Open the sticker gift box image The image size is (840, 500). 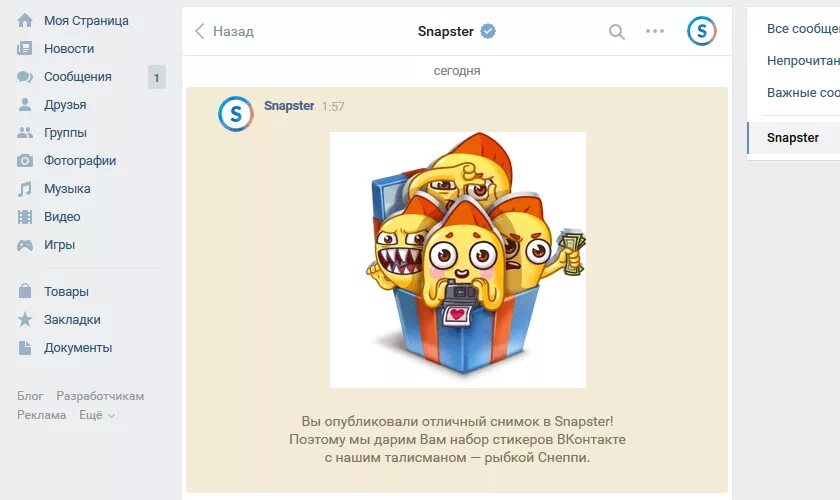[458, 260]
